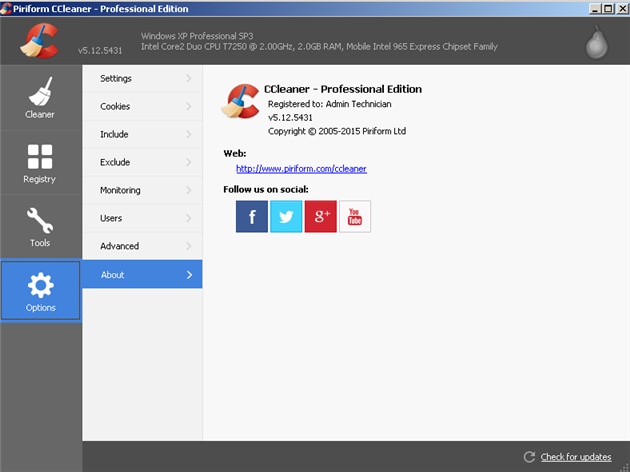Go to the Users options page
This screenshot has height=472, width=630.
111,218
